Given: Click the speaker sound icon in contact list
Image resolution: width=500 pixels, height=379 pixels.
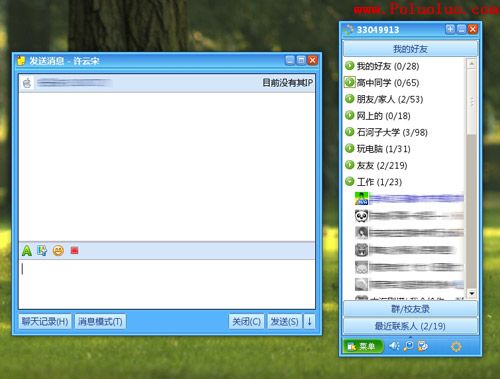Looking at the screenshot, I should pyautogui.click(x=394, y=346).
